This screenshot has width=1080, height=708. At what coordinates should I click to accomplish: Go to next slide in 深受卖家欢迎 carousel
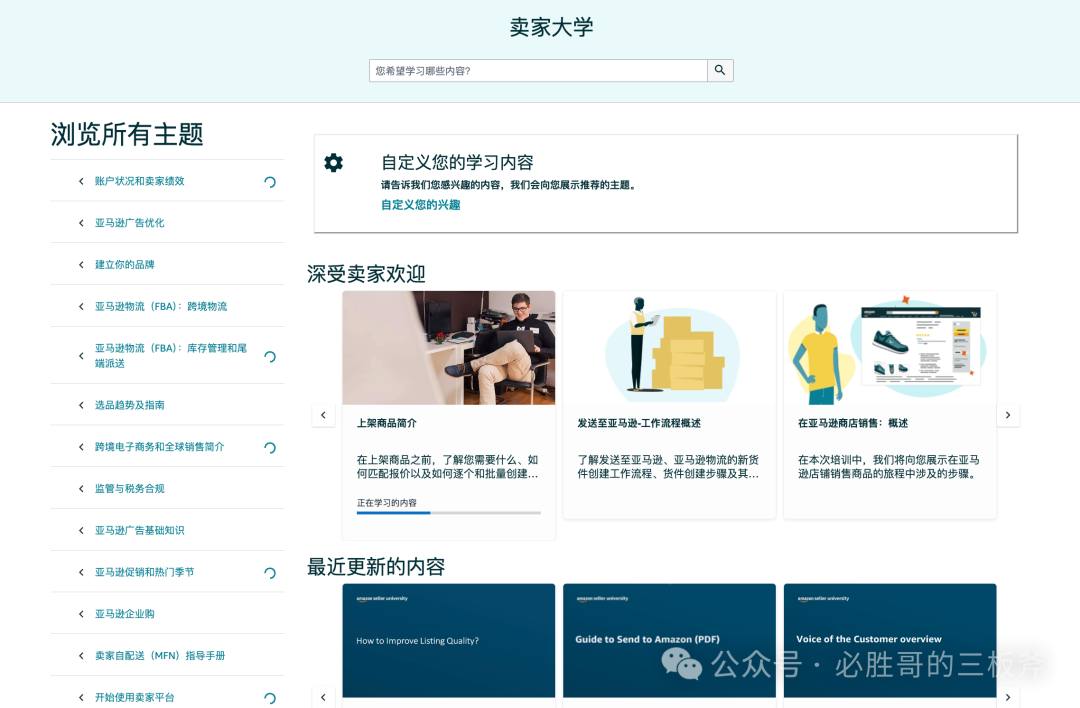pyautogui.click(x=1008, y=415)
